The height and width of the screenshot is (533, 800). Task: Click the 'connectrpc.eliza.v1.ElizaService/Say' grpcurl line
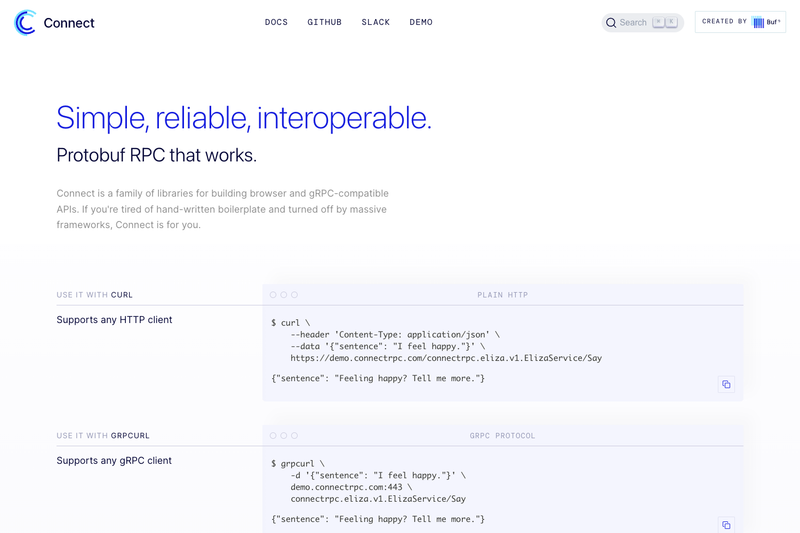[378, 499]
